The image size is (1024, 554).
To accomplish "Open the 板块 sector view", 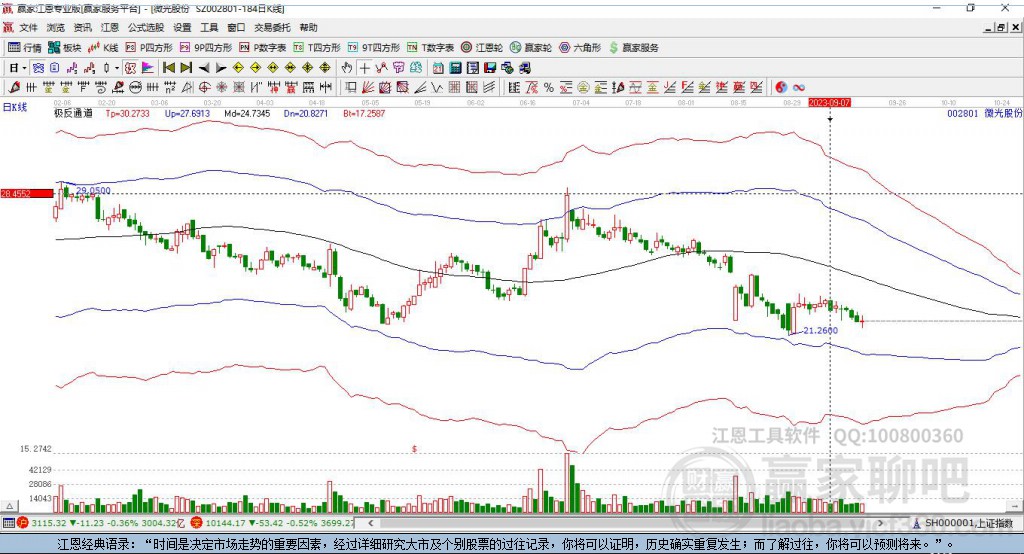I will point(64,48).
